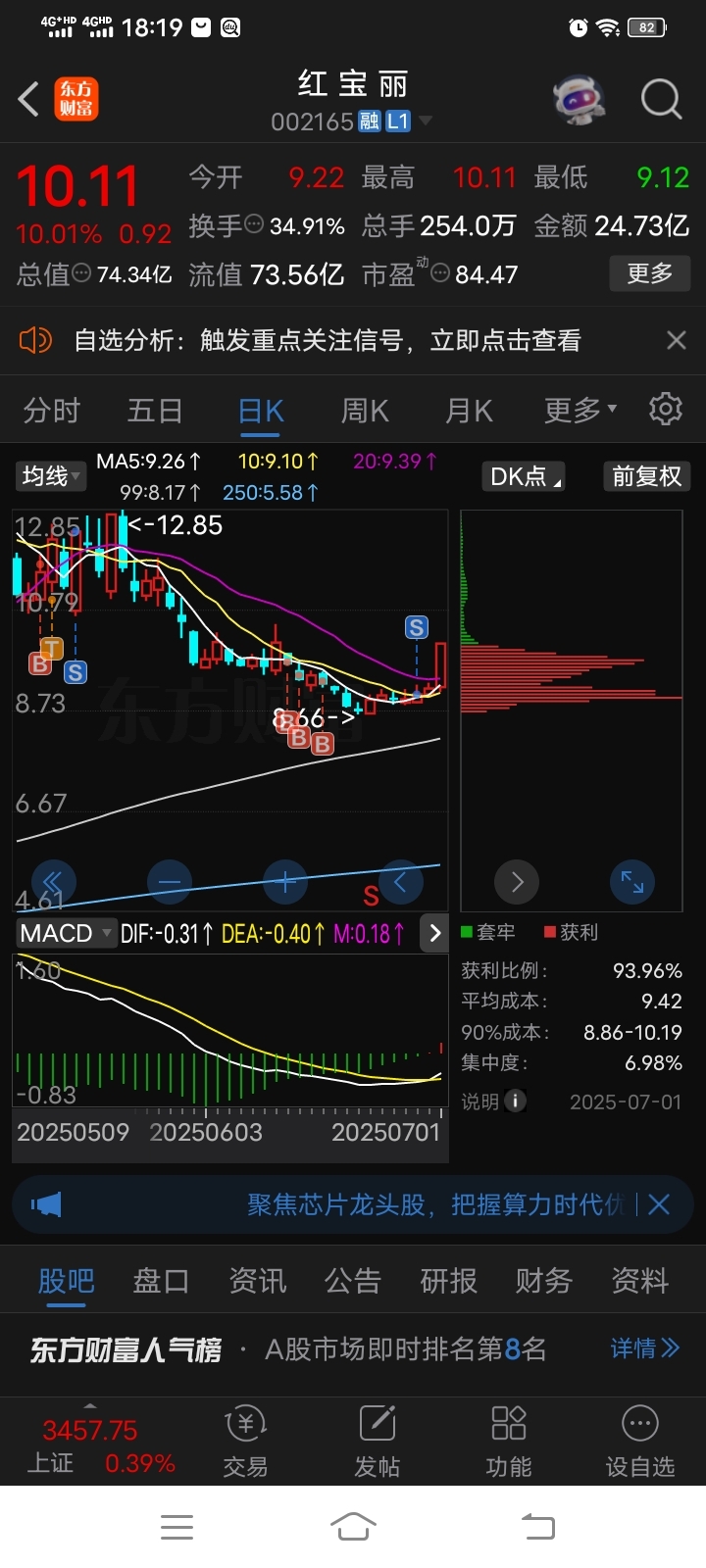
Task: Tap the 获利 red legend swatch
Action: (550, 932)
